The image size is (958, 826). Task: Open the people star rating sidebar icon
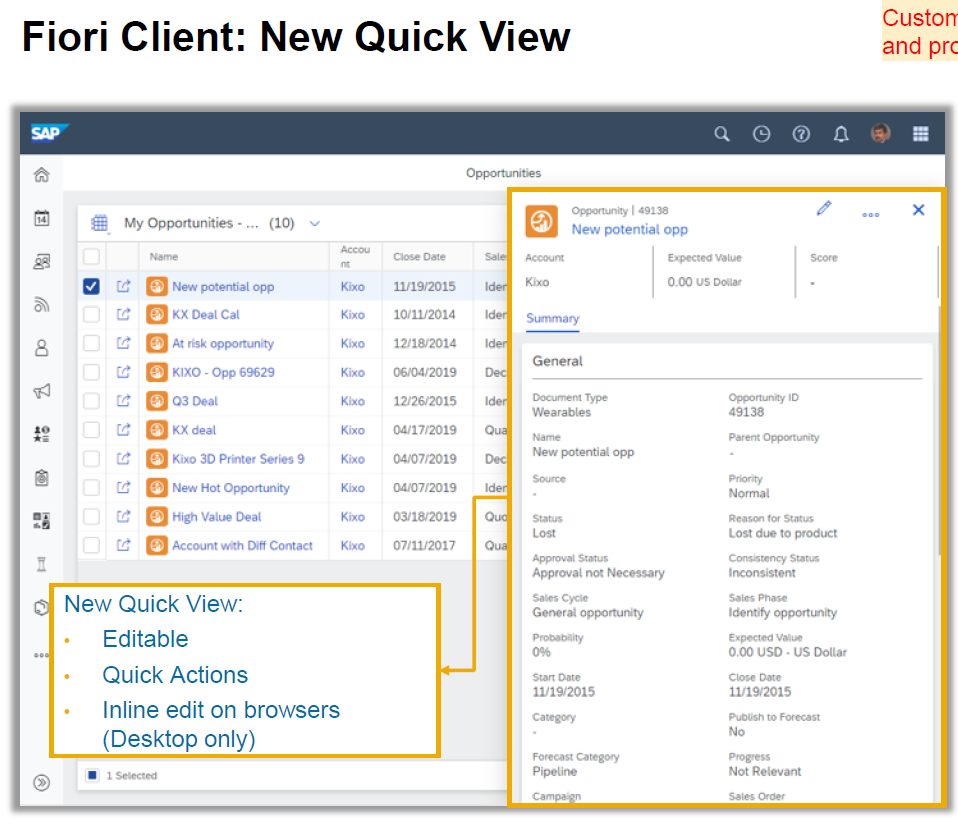click(x=42, y=434)
